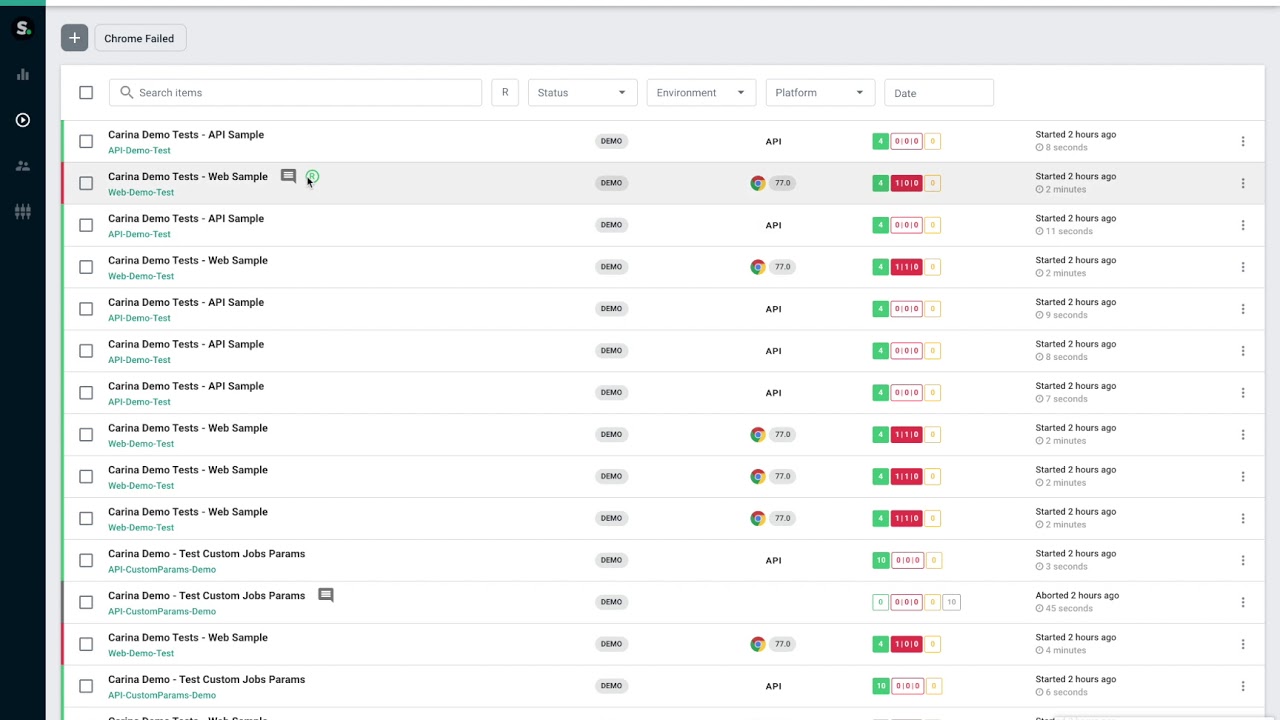Check the 11 seconds API Sample run
1280x720 pixels.
86,225
